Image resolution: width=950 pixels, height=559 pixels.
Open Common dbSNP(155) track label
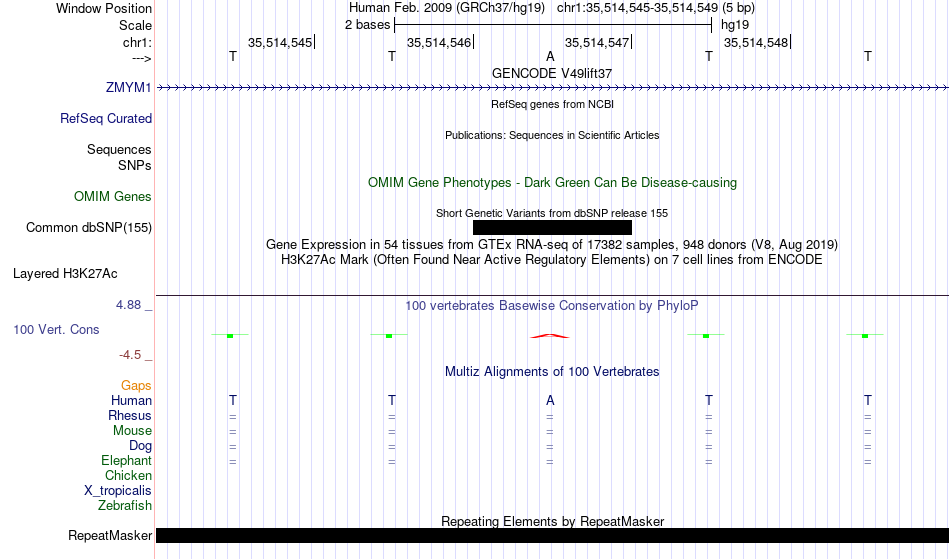tap(89, 228)
